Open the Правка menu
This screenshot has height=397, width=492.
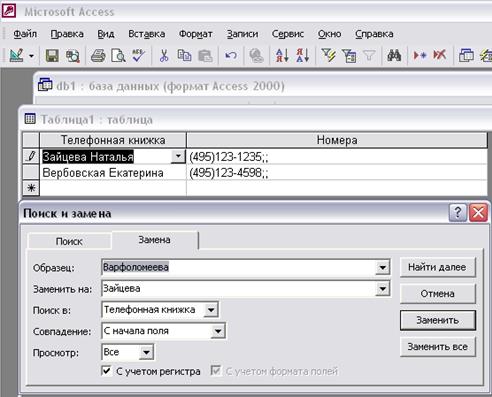point(67,34)
